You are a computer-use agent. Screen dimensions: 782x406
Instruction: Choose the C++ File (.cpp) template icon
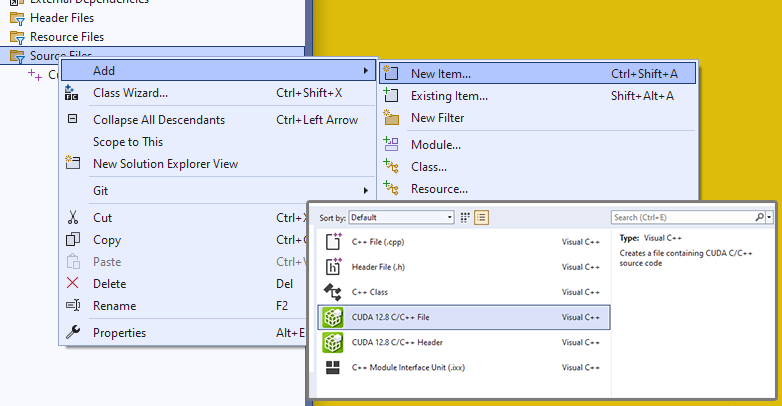[x=333, y=241]
